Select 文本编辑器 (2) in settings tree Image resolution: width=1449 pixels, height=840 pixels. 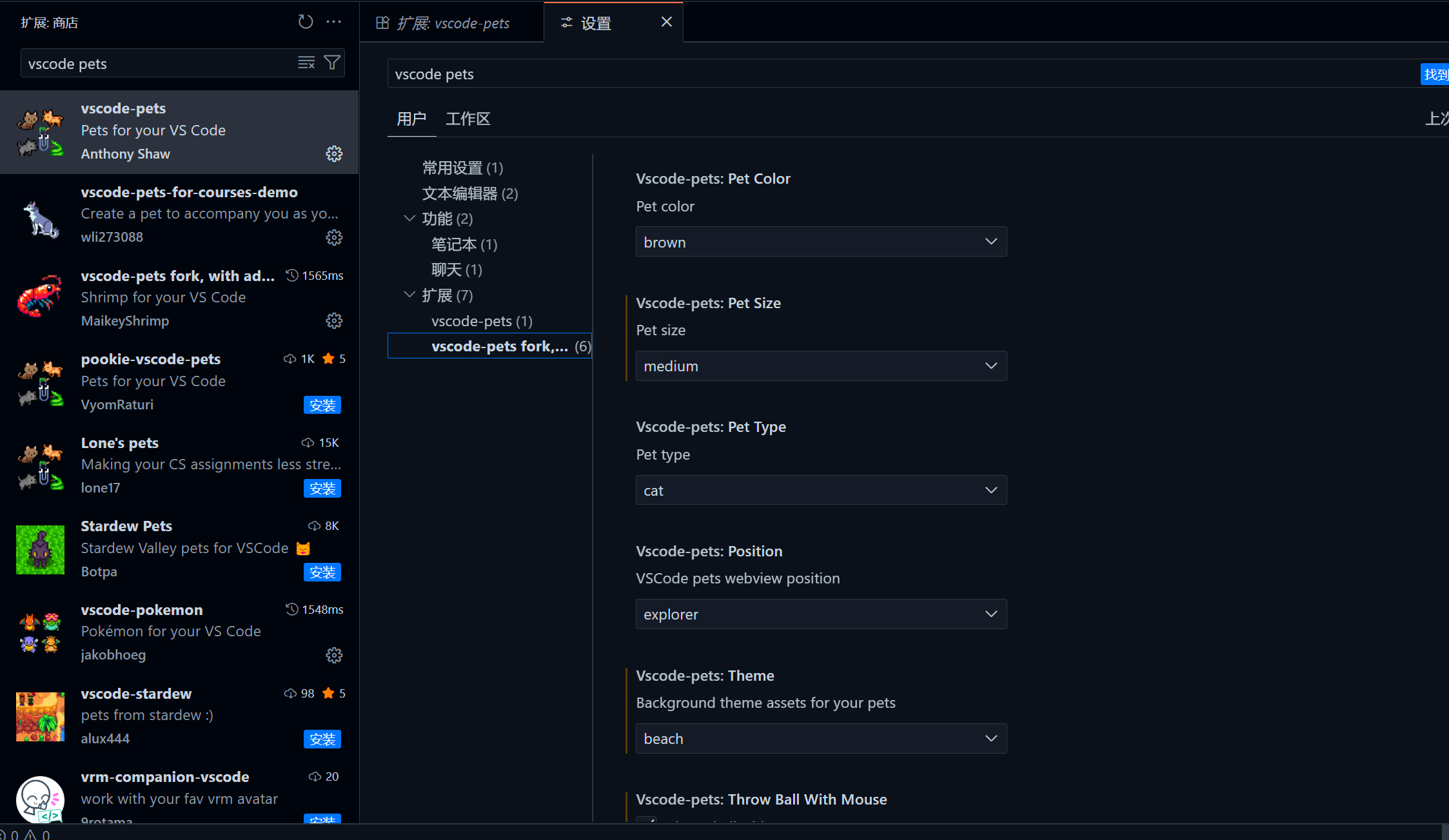(470, 193)
